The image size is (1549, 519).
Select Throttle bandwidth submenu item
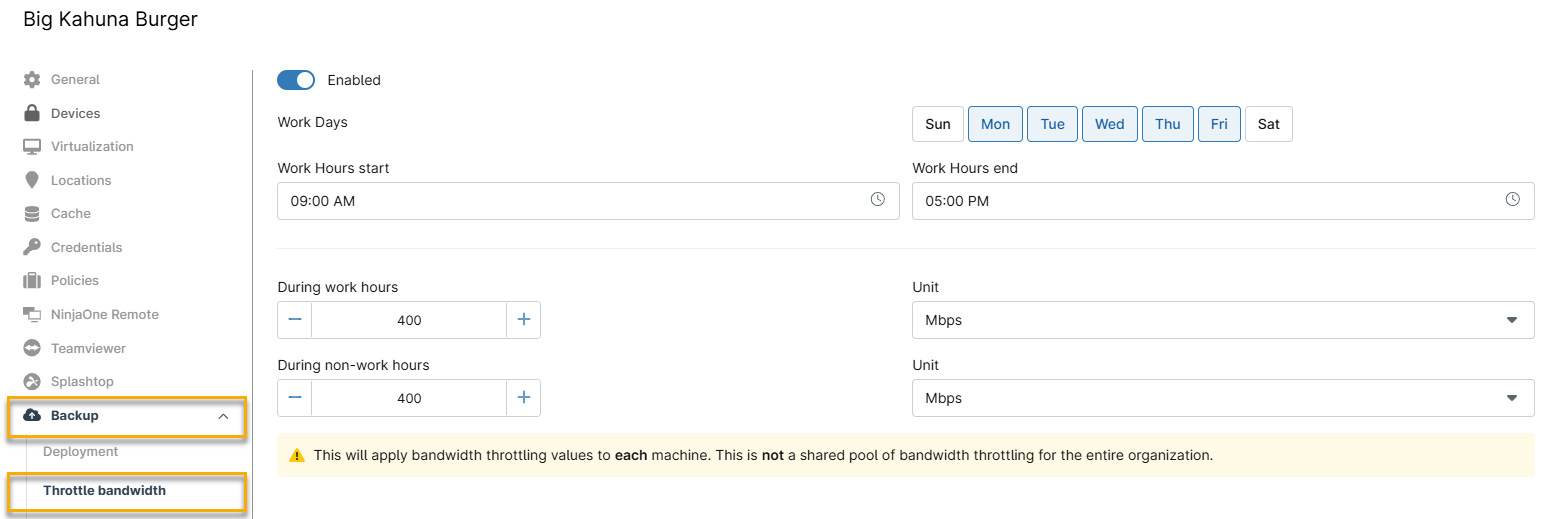(104, 491)
